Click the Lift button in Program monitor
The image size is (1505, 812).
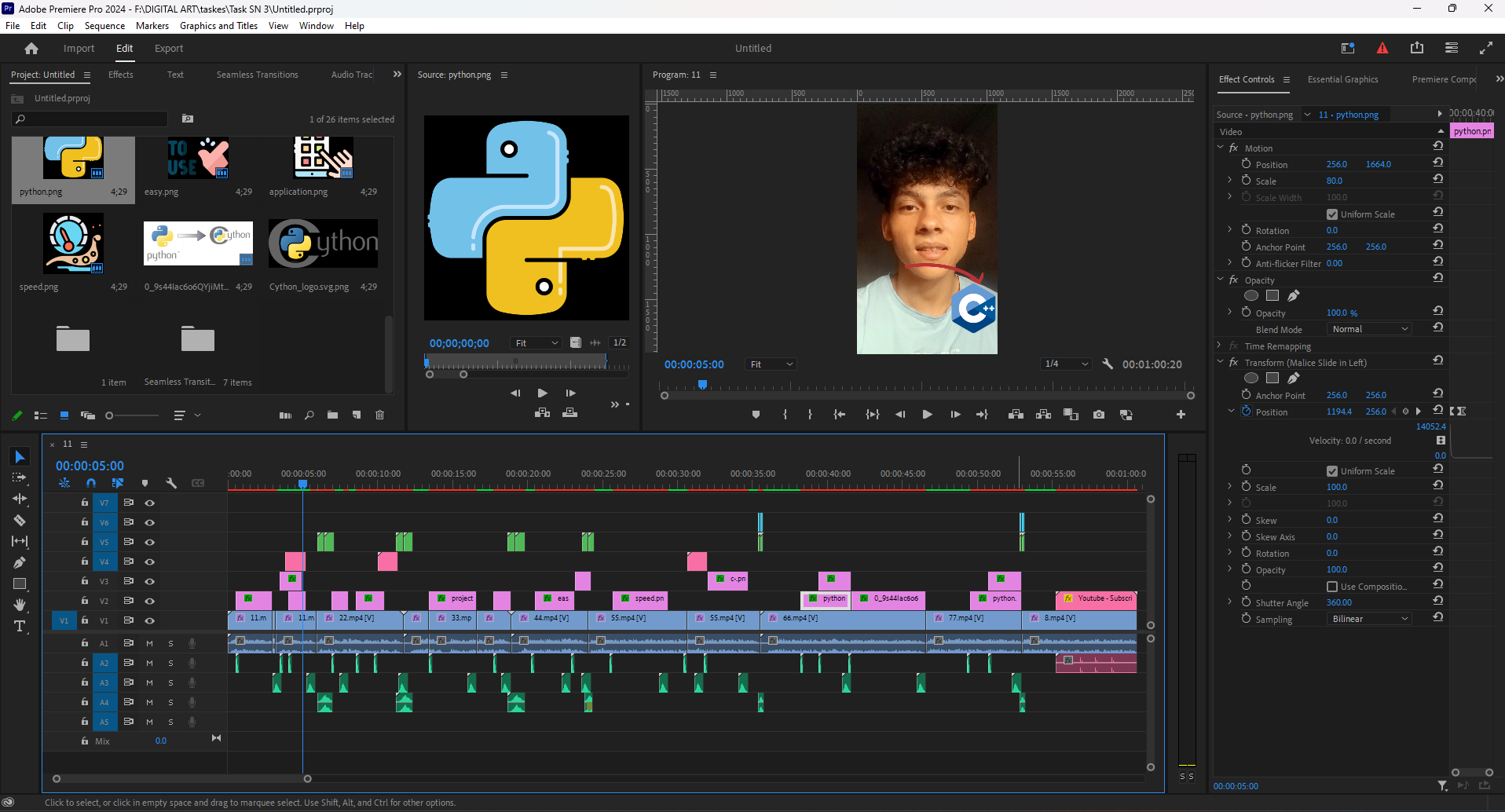(1016, 415)
